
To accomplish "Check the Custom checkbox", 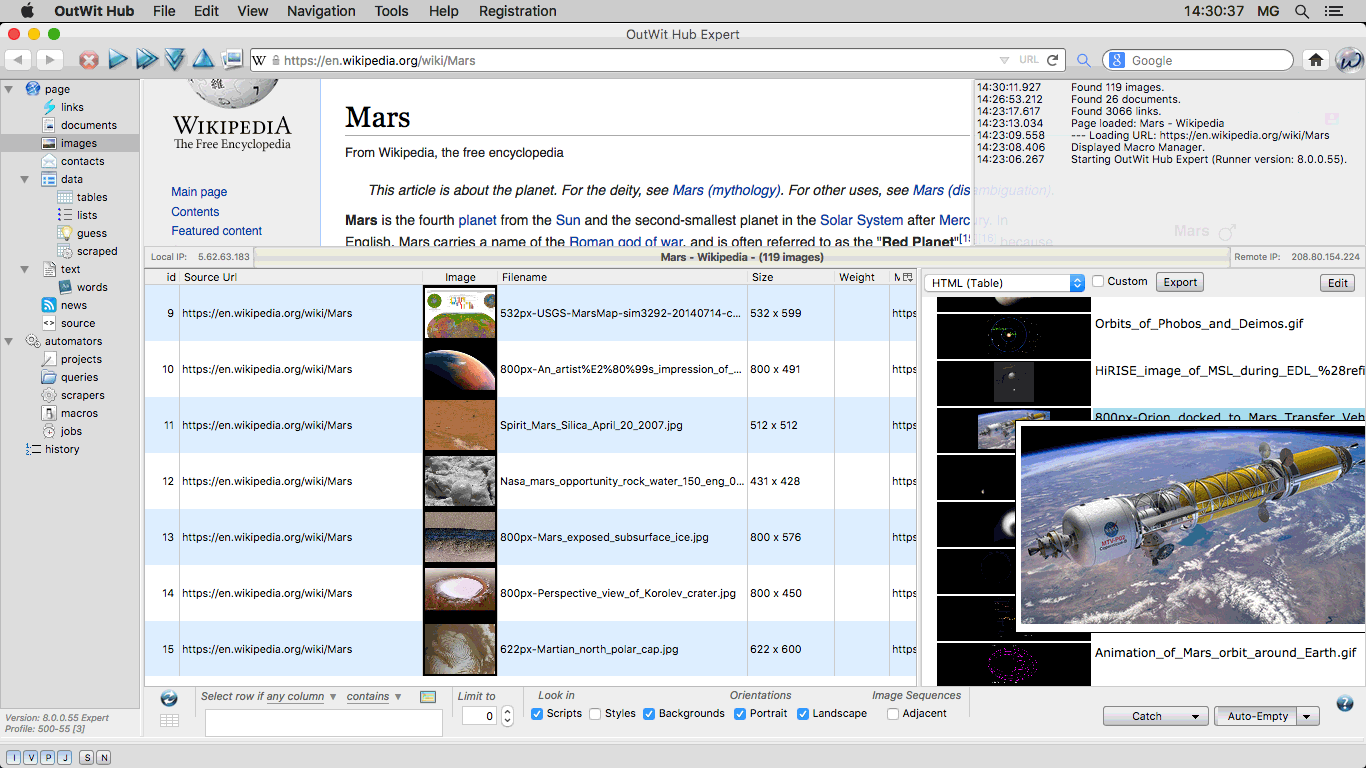I will [1098, 282].
